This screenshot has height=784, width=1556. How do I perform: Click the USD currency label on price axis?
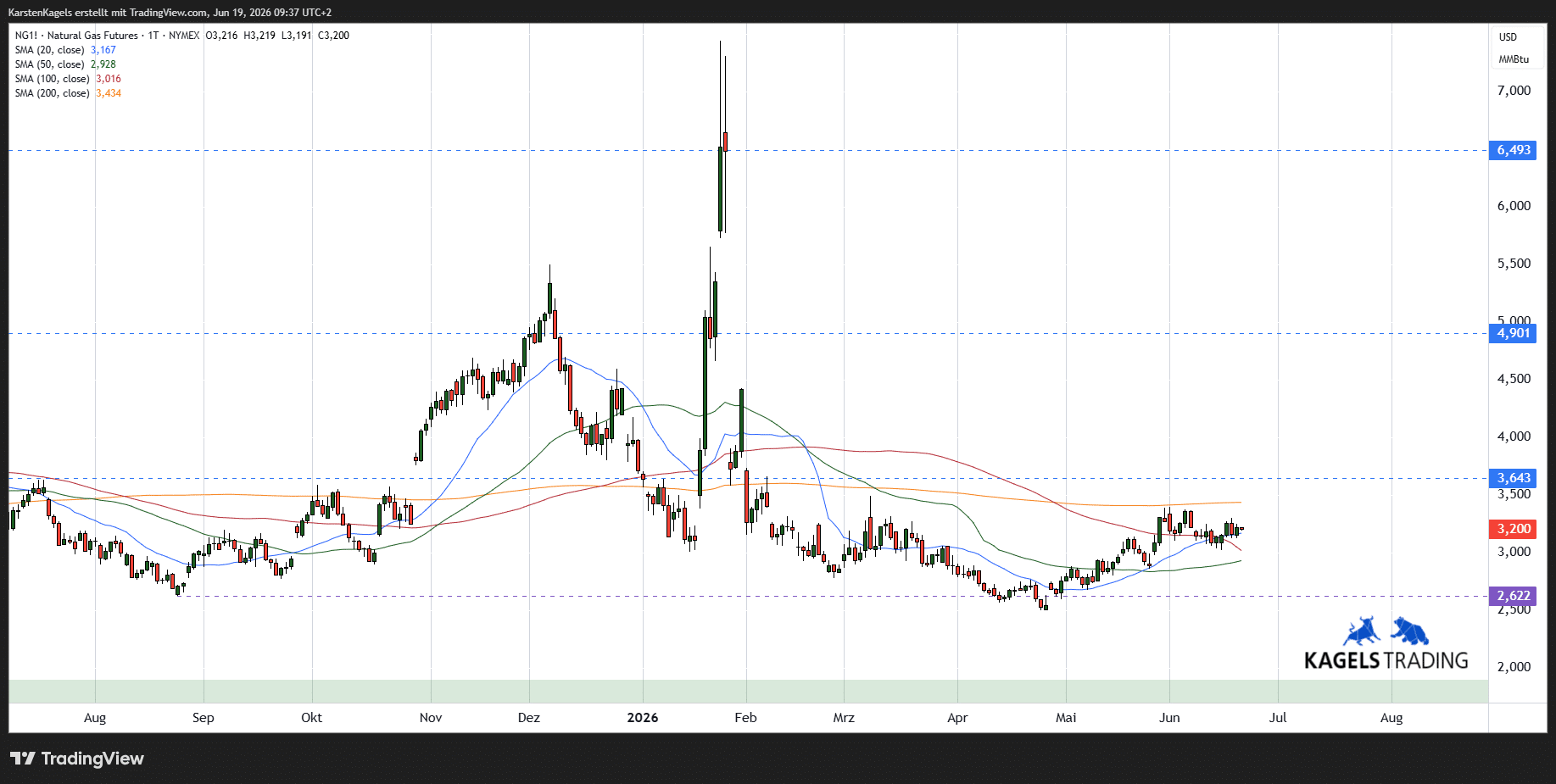tap(1508, 37)
